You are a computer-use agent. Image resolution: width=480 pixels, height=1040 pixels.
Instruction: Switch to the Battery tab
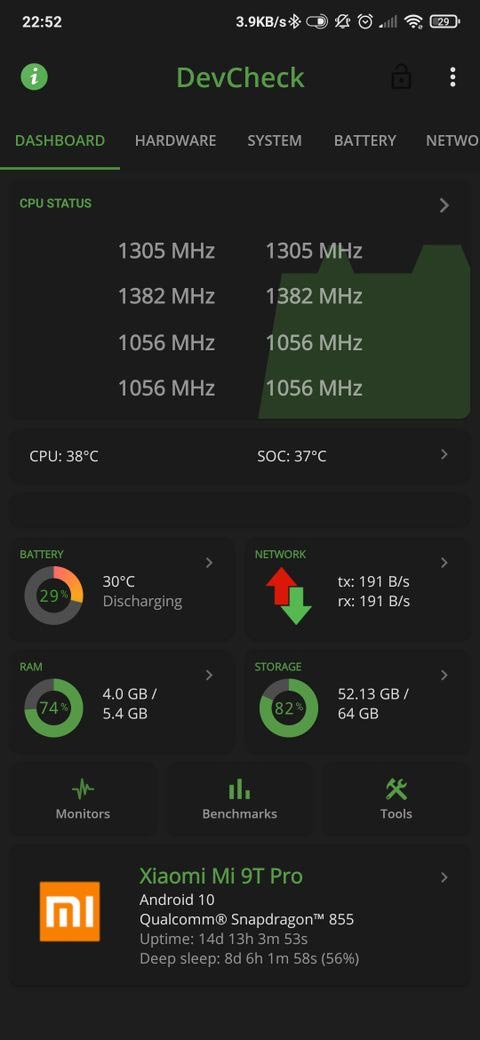(365, 141)
